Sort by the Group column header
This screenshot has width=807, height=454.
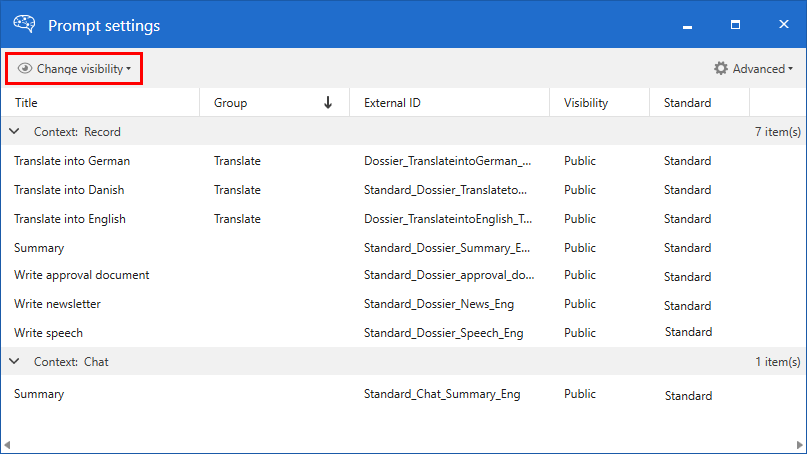[x=274, y=102]
